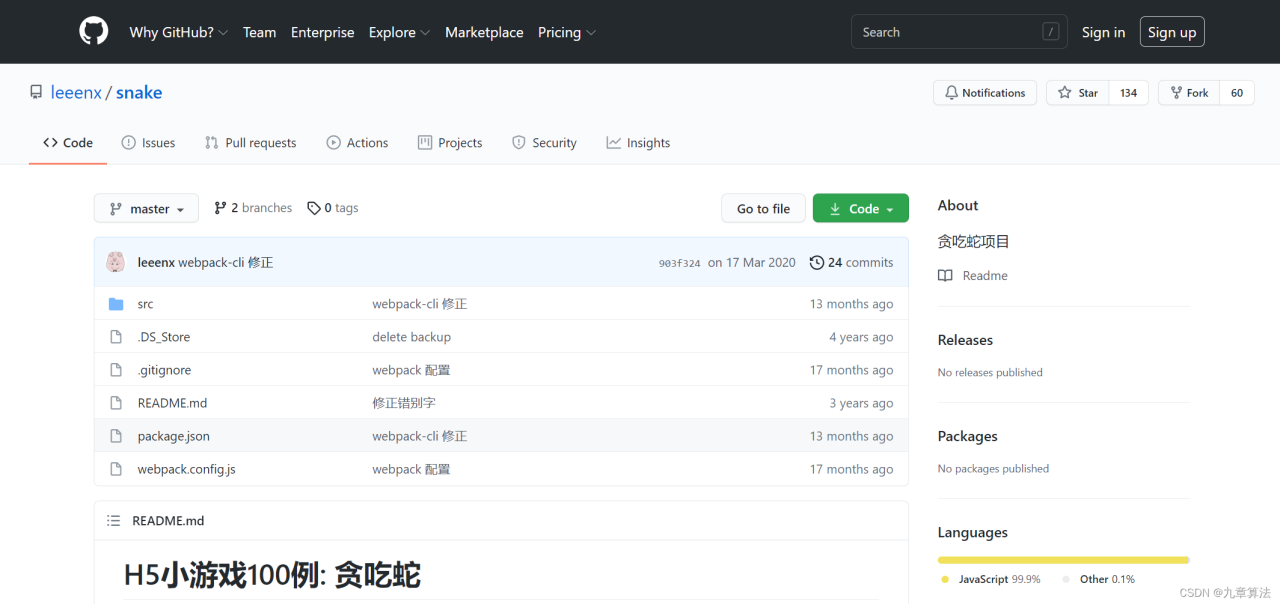
Task: Click the branches icon beside 2 branches
Action: click(x=220, y=208)
